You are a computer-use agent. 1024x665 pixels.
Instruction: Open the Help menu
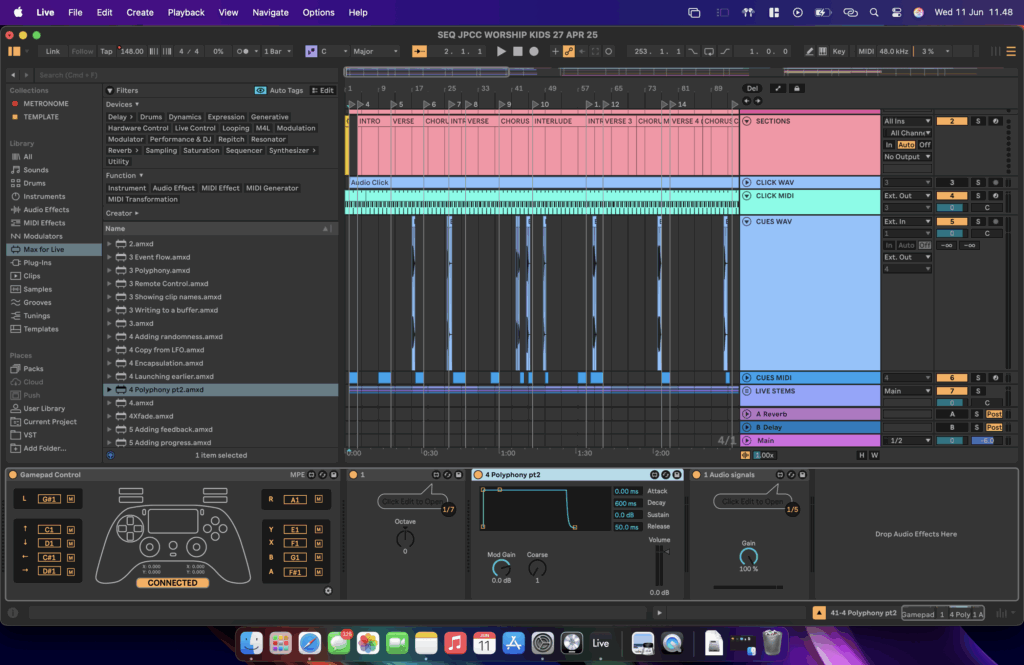358,12
